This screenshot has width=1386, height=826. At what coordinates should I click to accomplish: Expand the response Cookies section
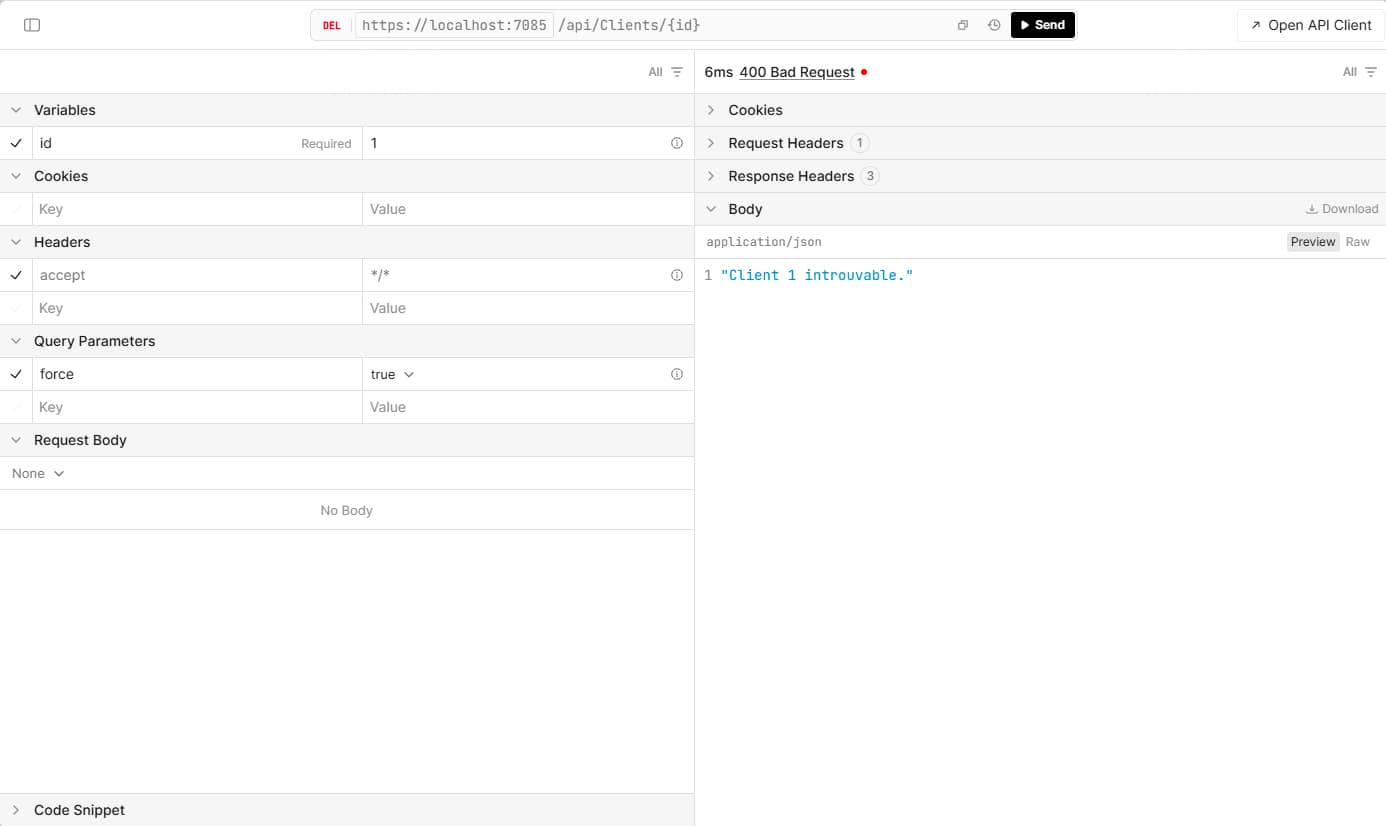tap(711, 110)
